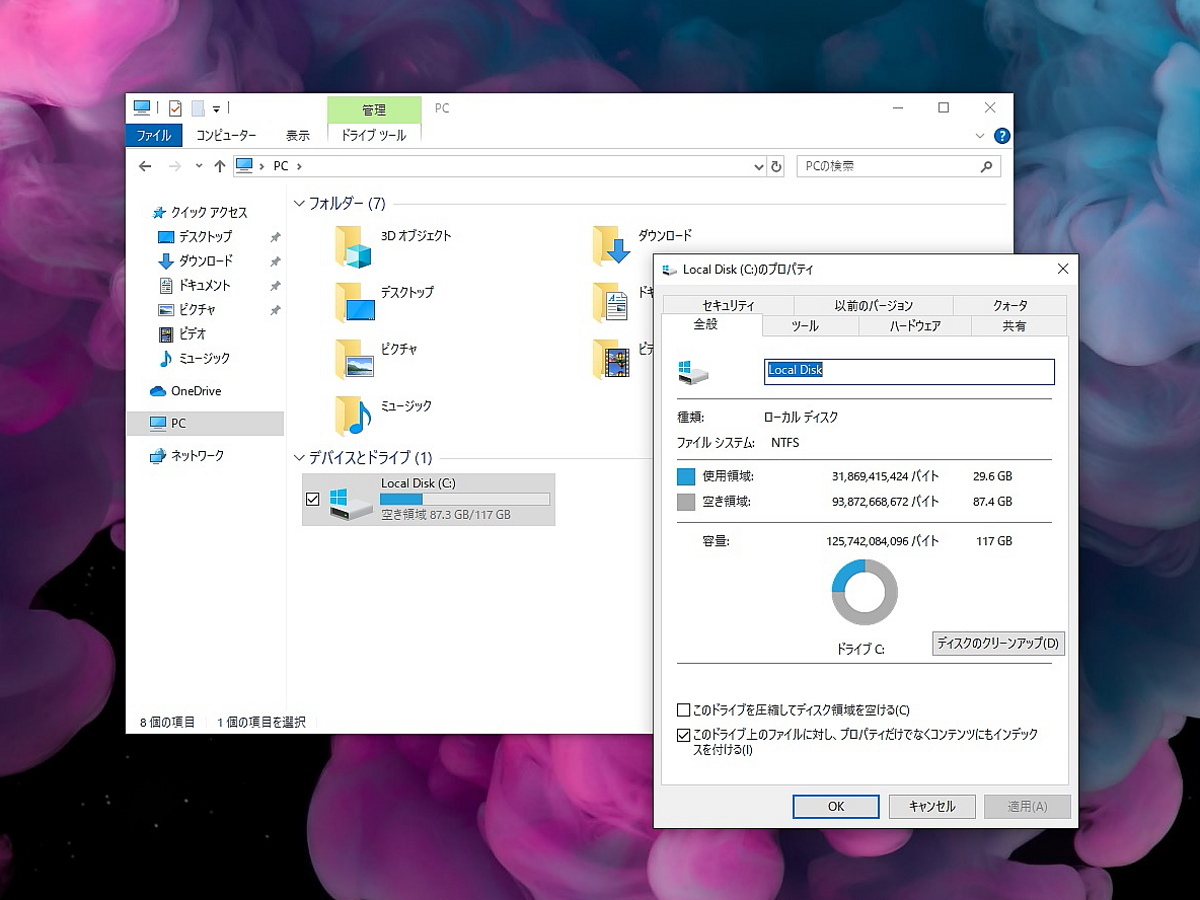Click the Local Disk name input field
1200x900 pixels.
click(909, 371)
